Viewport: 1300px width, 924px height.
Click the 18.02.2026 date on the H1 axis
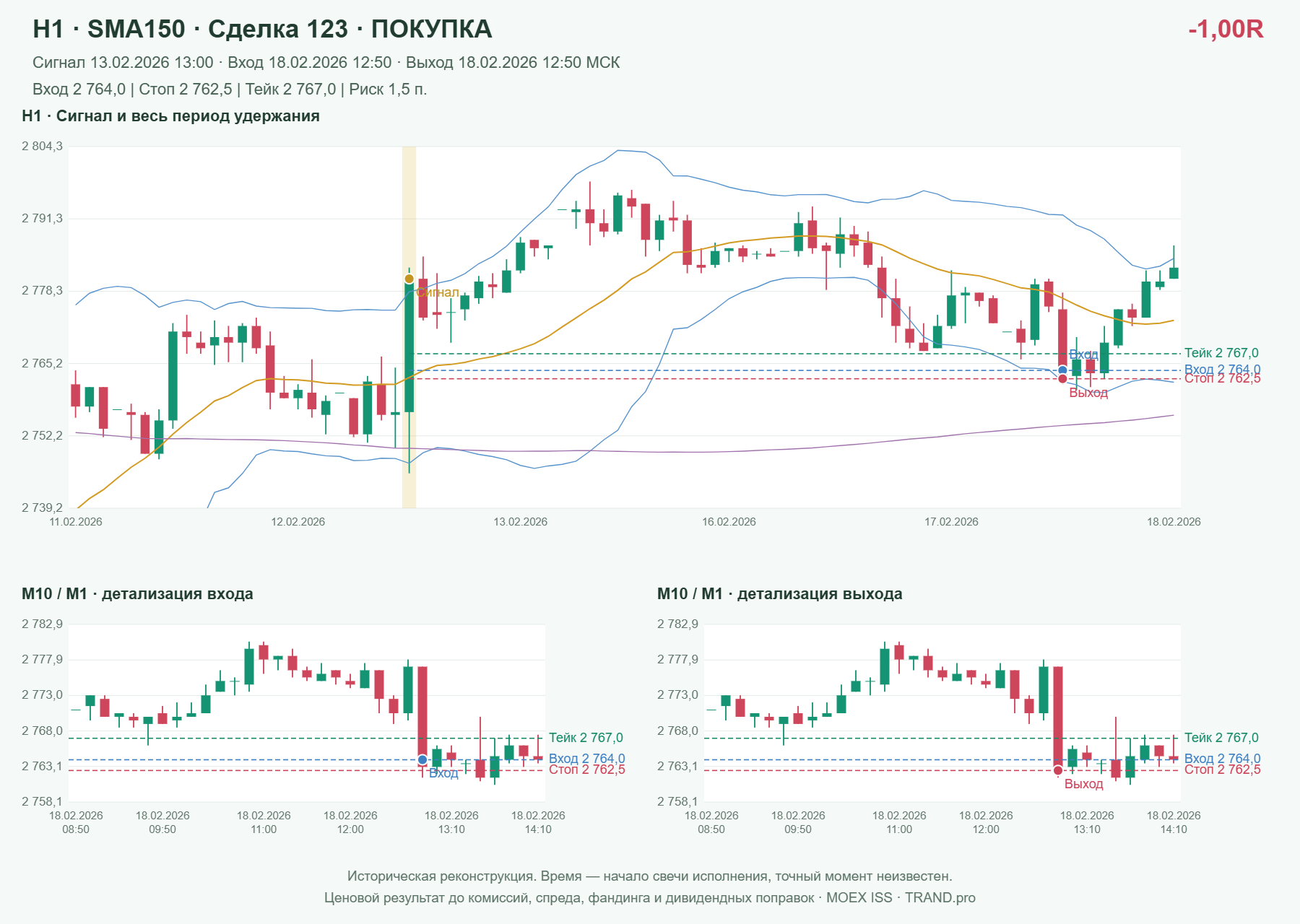[x=1174, y=522]
